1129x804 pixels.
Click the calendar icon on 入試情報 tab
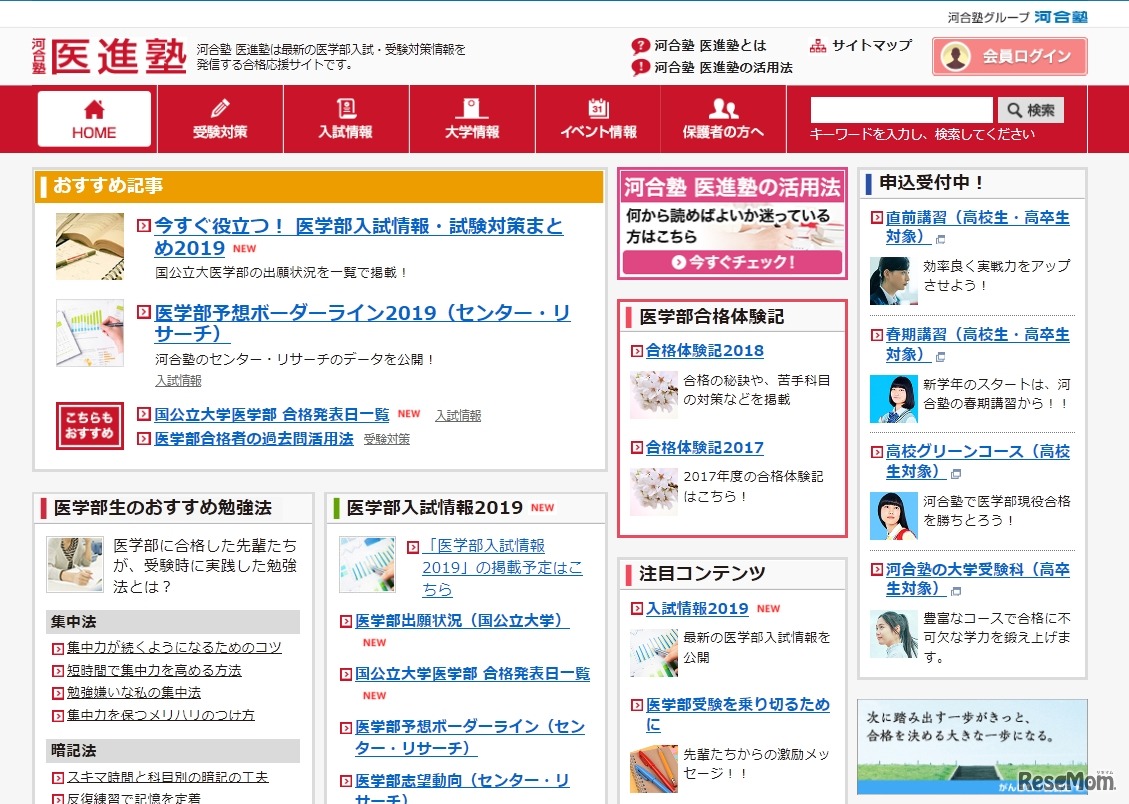coord(346,108)
